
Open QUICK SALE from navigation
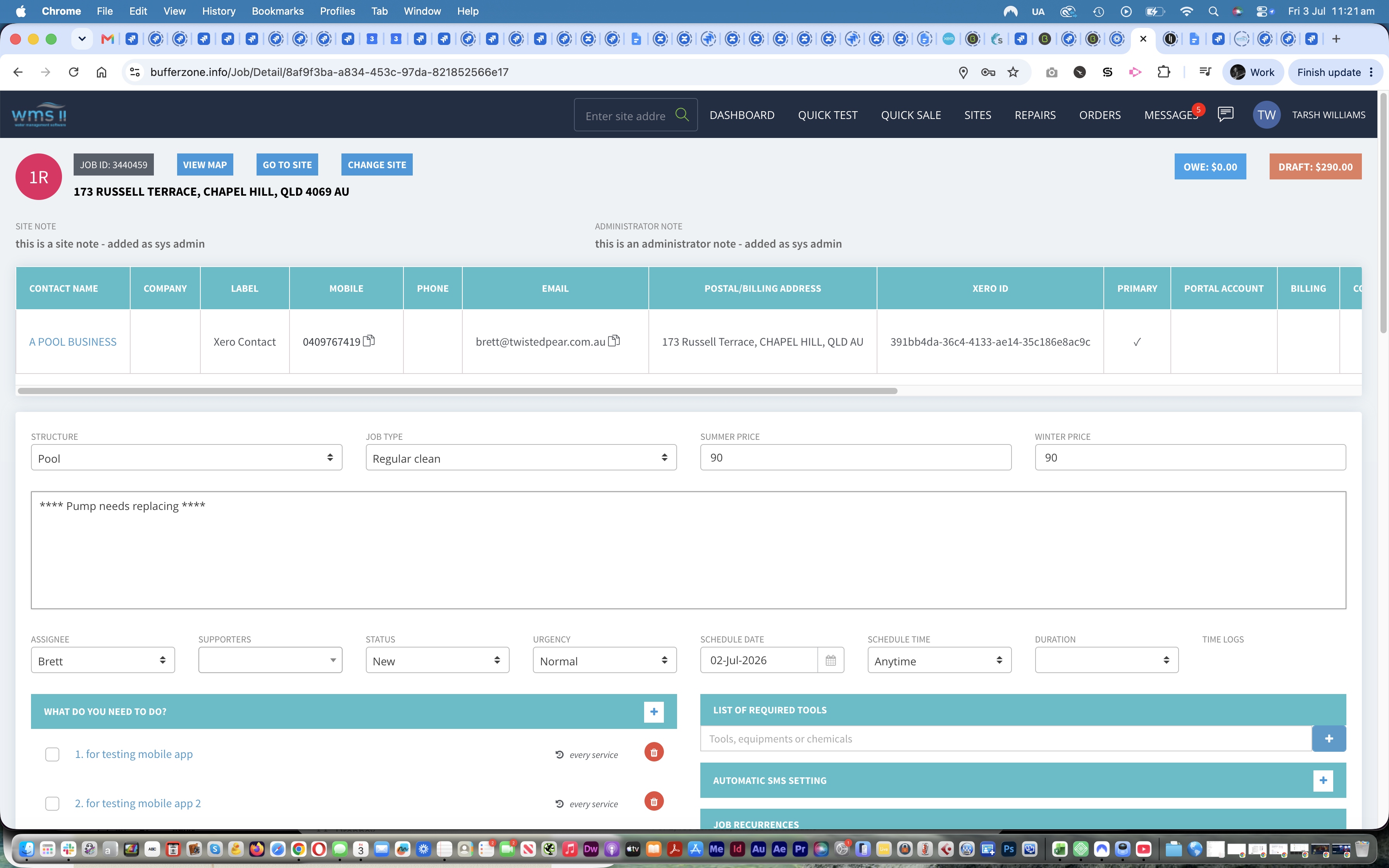911,115
